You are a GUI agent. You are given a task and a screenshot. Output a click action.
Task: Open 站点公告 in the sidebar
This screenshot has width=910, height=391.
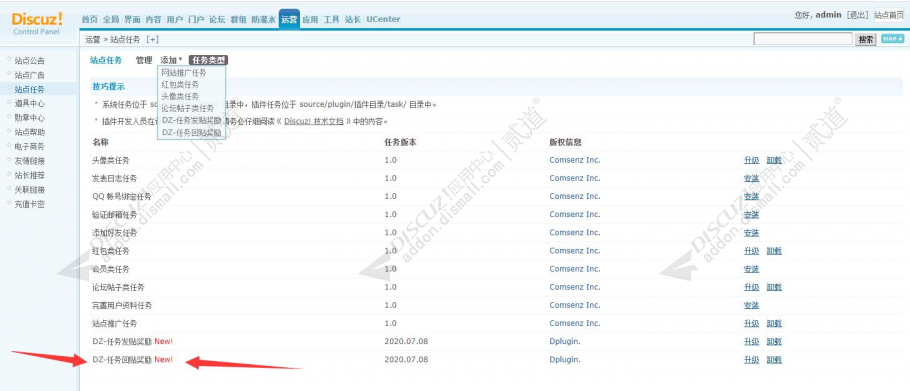(30, 60)
